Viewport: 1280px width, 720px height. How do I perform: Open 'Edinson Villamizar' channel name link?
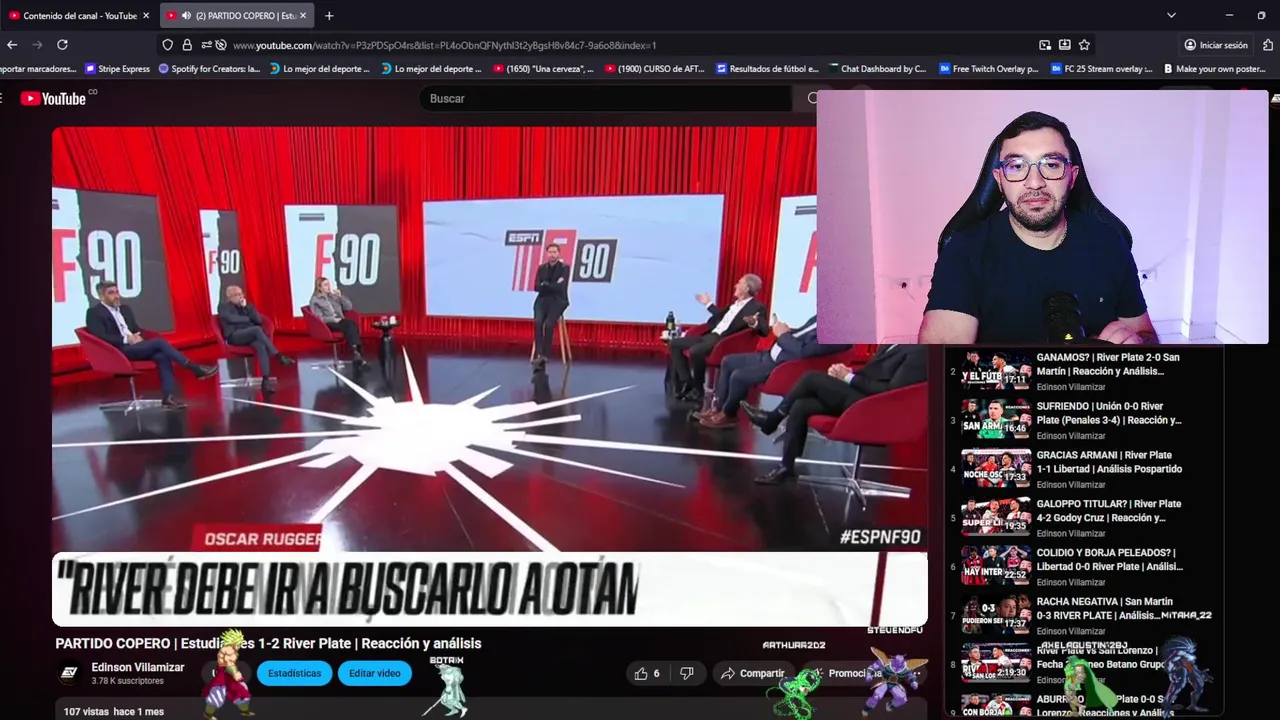pyautogui.click(x=138, y=667)
